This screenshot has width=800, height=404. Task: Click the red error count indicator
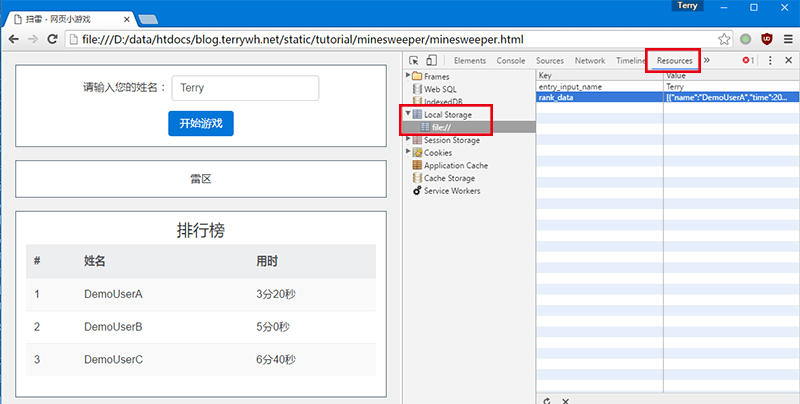click(748, 60)
